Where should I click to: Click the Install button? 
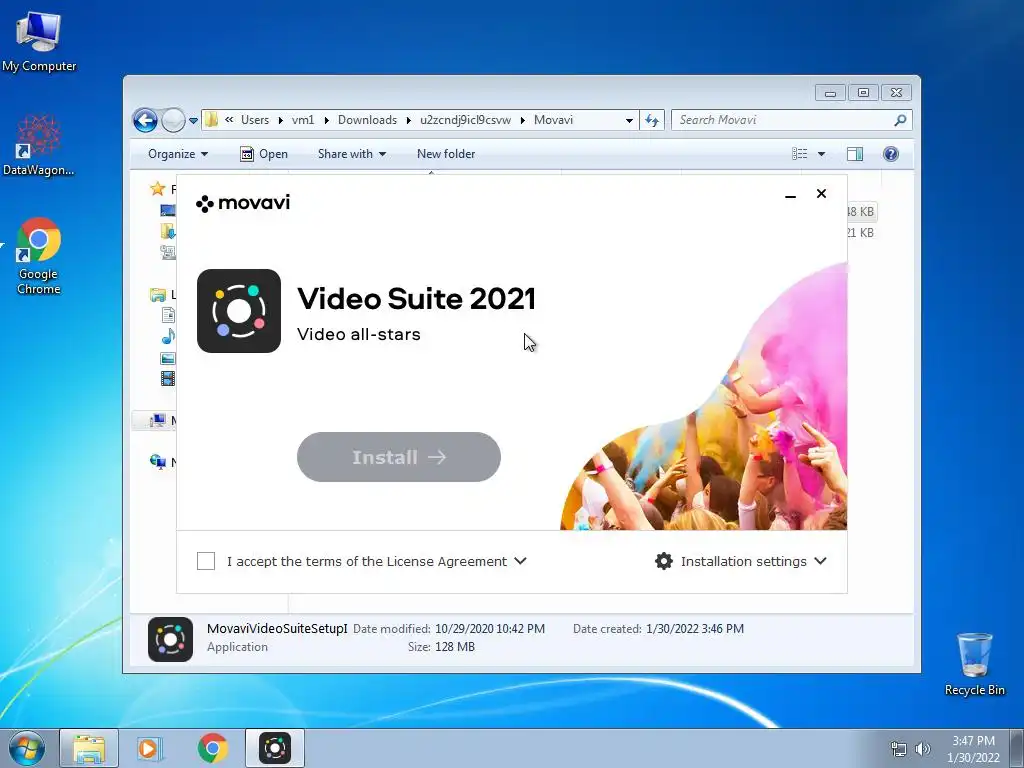point(398,457)
